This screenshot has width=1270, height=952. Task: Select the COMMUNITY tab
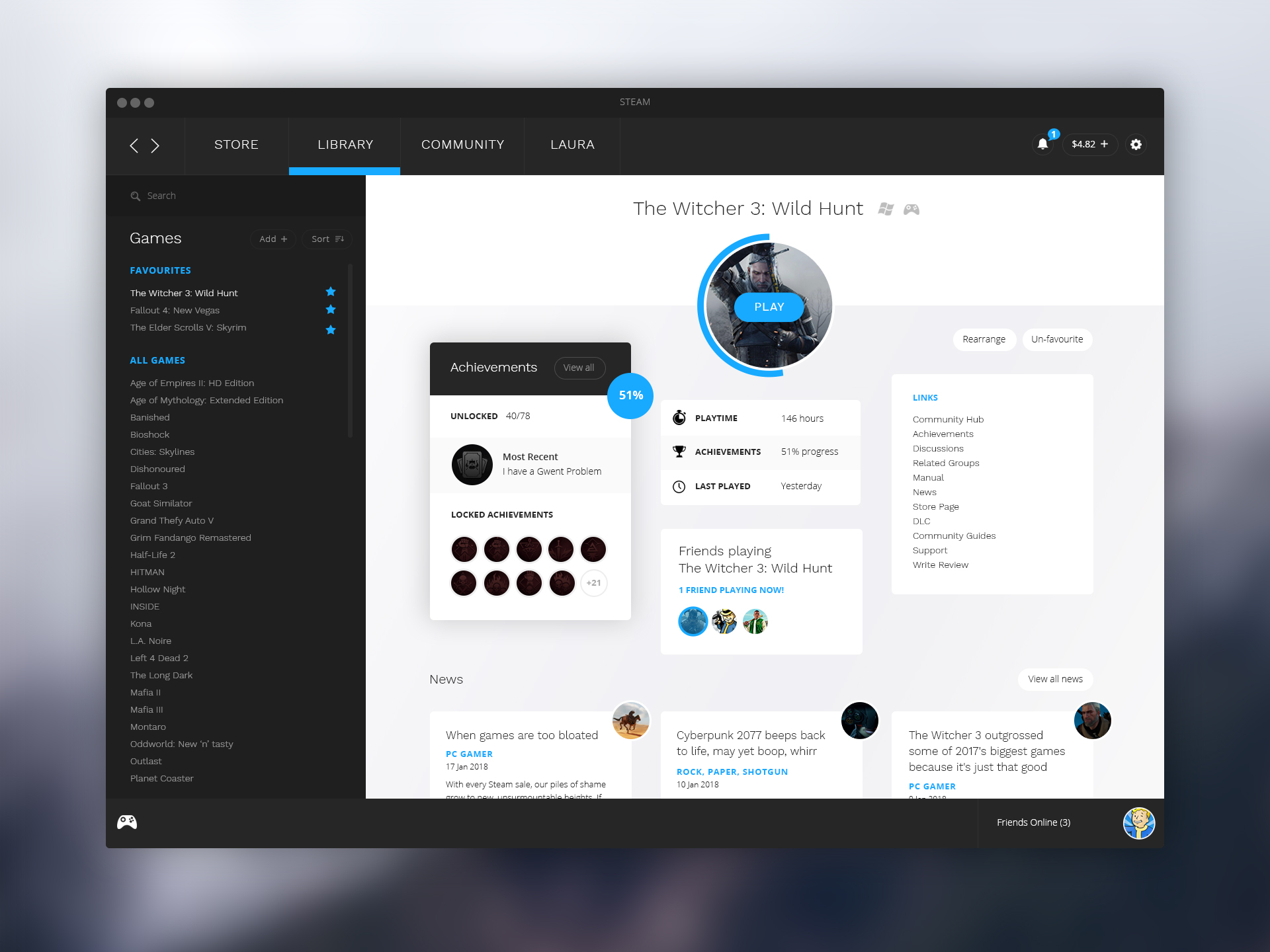coord(463,143)
